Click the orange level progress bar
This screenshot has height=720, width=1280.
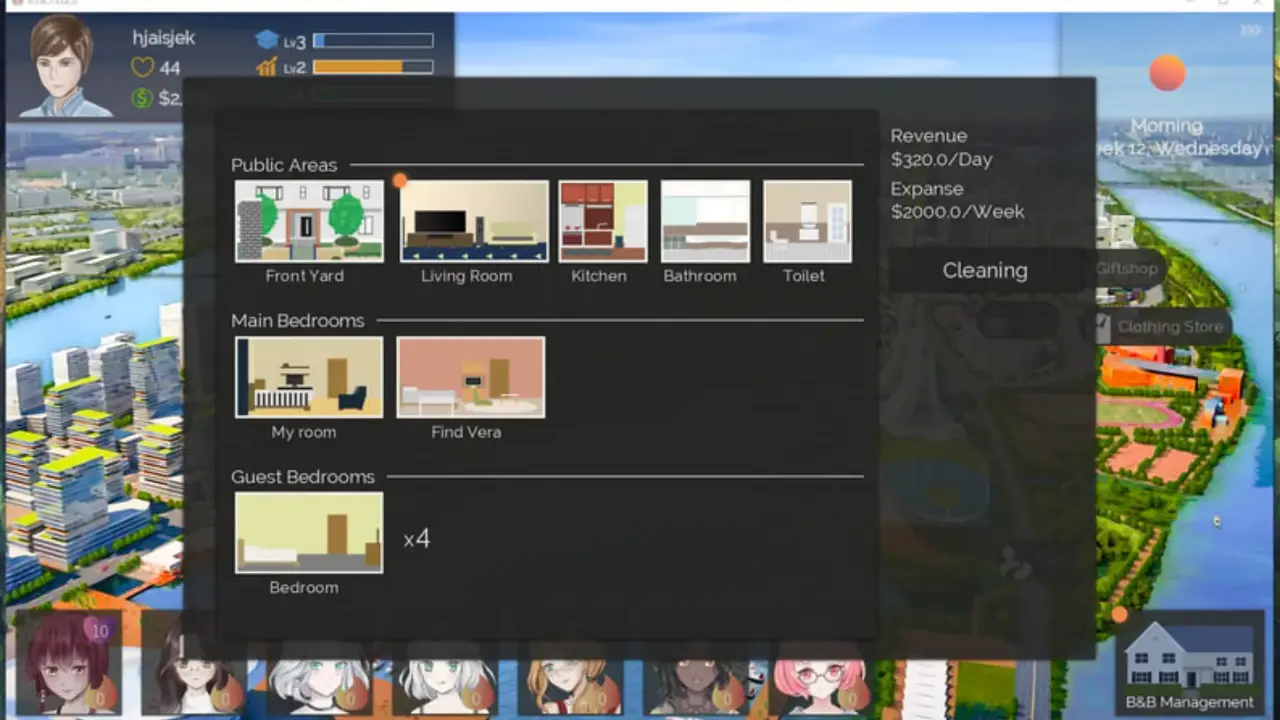pos(373,68)
